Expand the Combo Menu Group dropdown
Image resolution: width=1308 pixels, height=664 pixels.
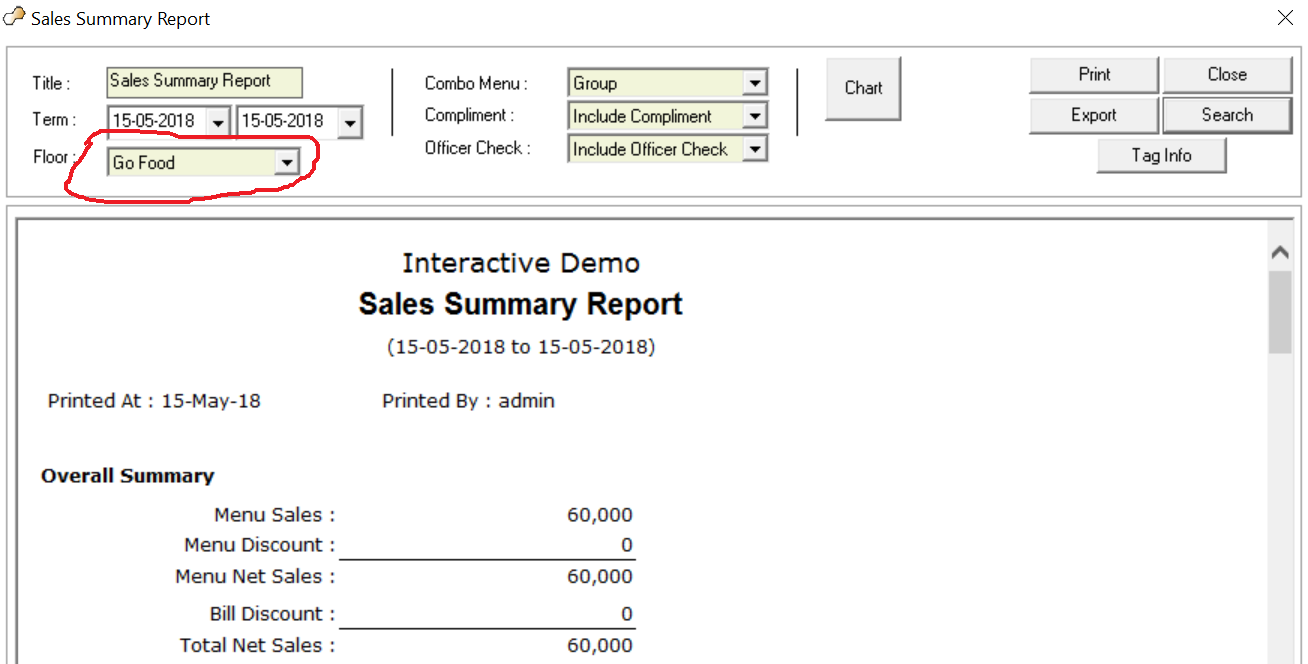point(755,83)
